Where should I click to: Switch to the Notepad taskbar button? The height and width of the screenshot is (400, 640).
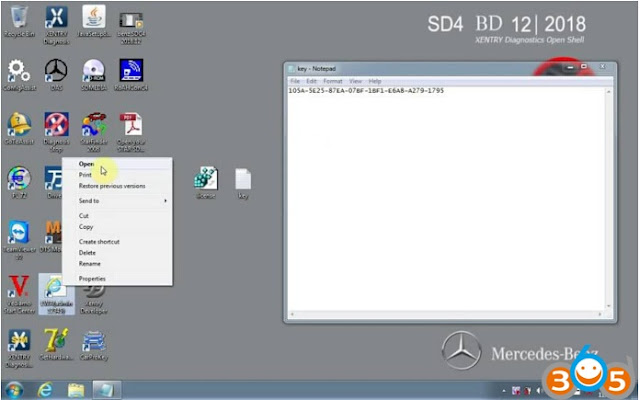pos(106,390)
